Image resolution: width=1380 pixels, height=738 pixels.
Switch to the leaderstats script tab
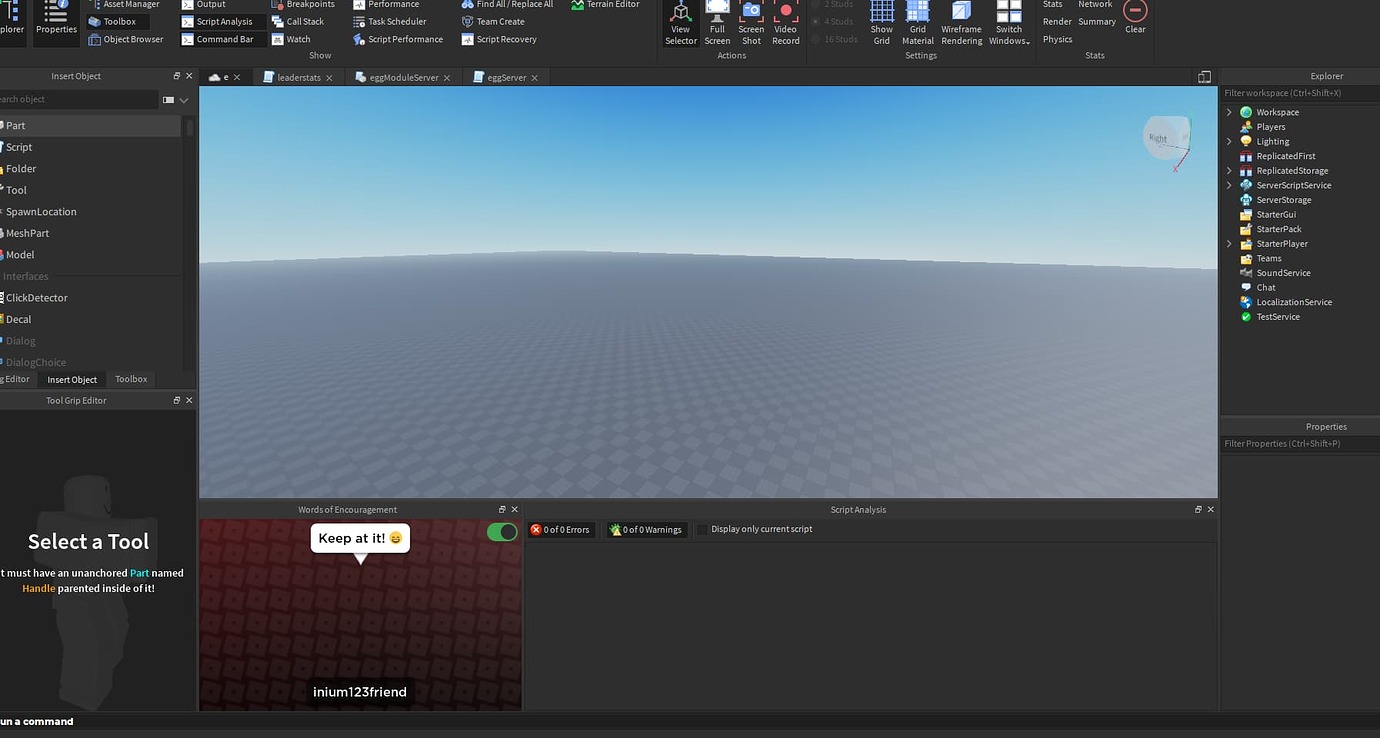point(298,78)
